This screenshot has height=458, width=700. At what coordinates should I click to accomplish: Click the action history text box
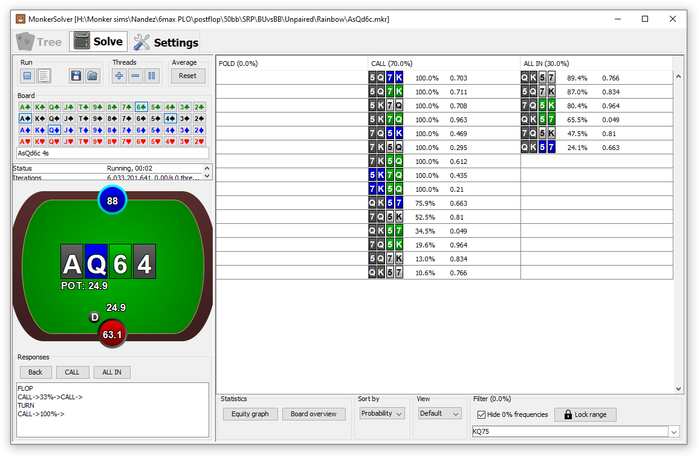click(113, 410)
